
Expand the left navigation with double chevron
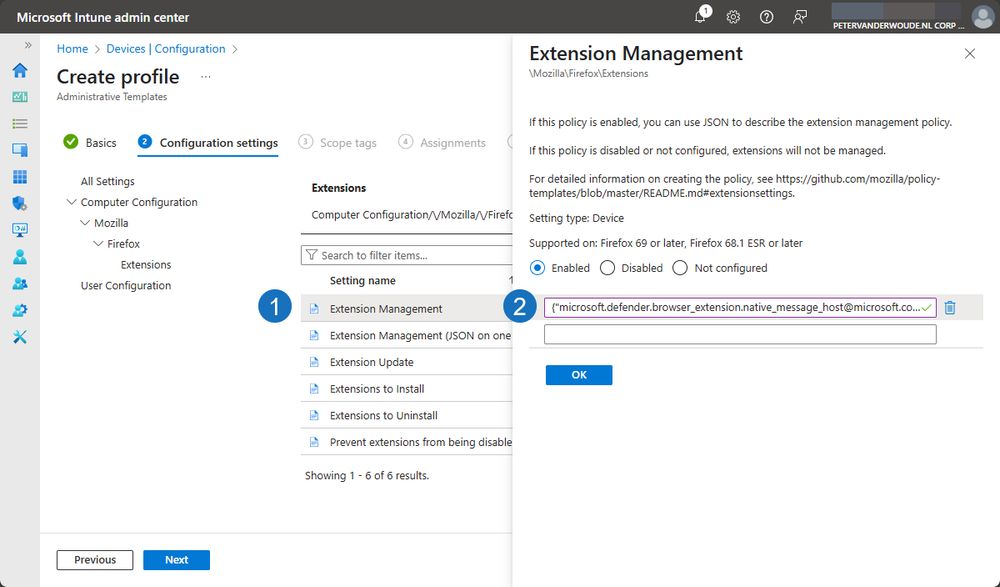tap(28, 45)
